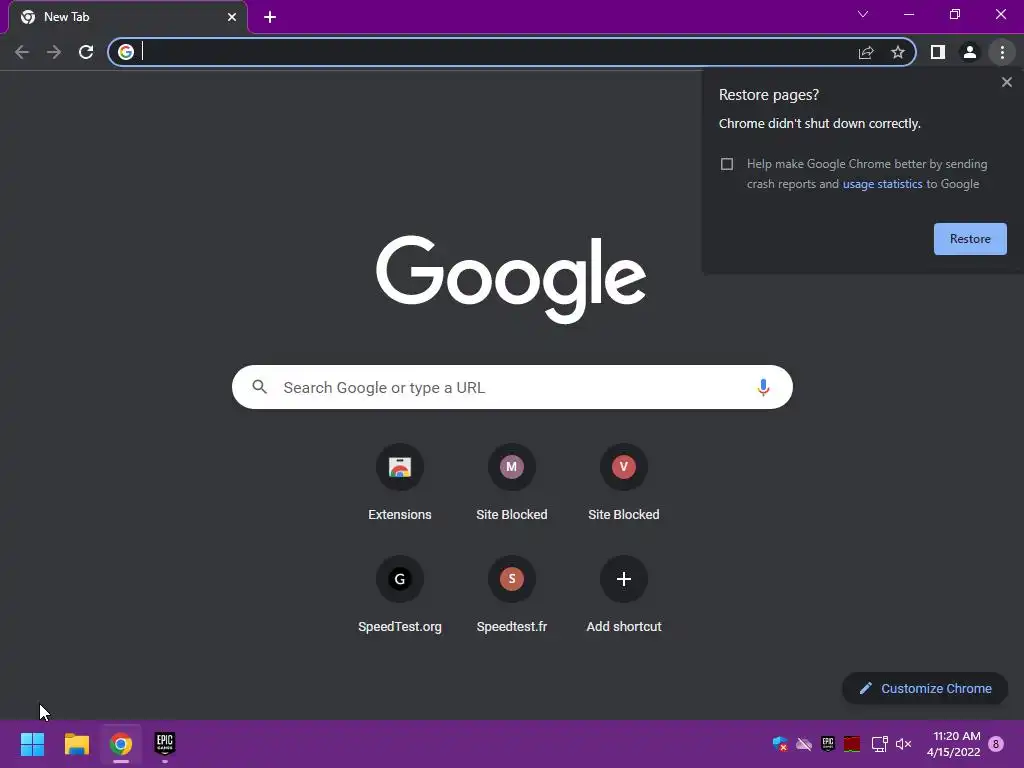
Task: Open the clock showing 11:20 AM
Action: pyautogui.click(x=953, y=744)
